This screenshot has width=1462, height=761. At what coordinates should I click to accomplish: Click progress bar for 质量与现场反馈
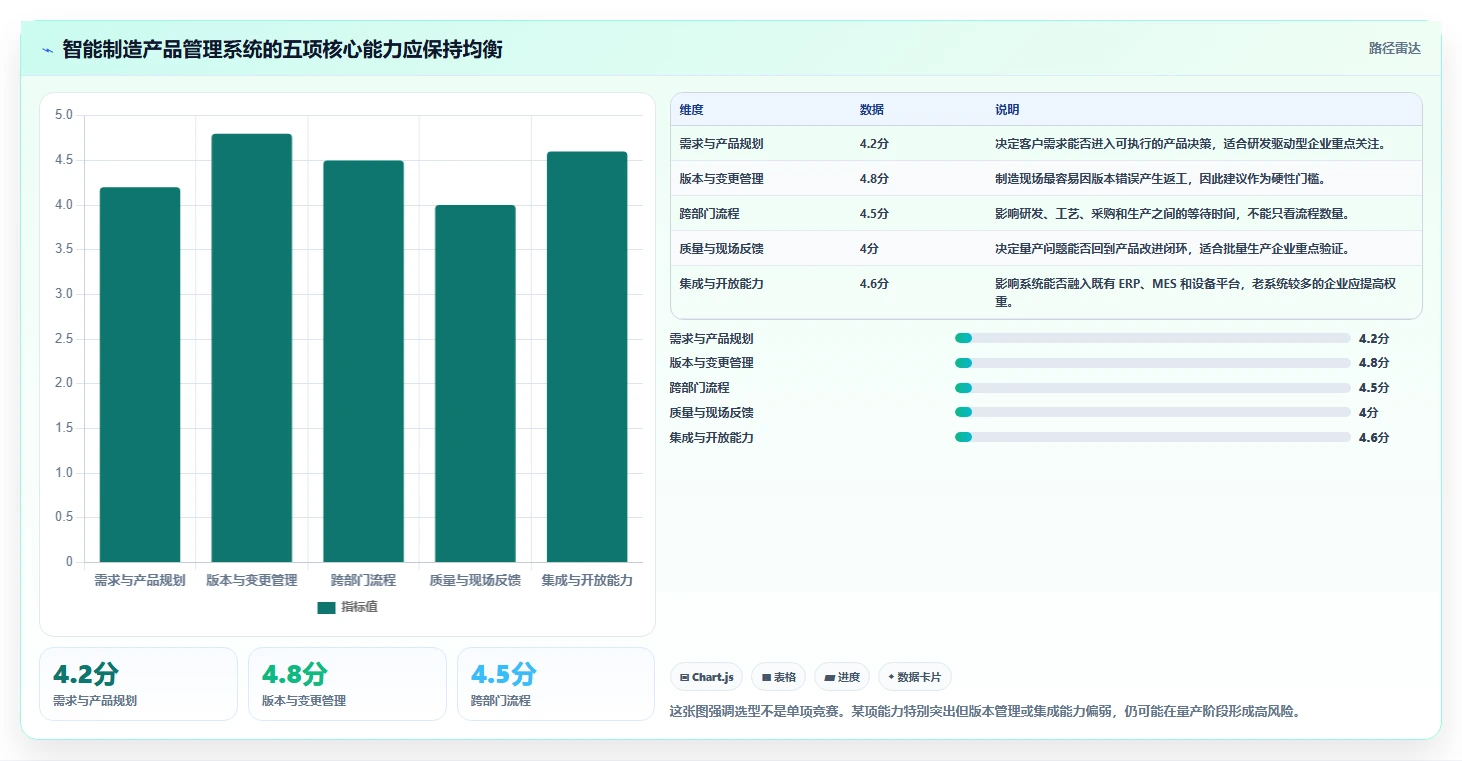click(x=1153, y=412)
